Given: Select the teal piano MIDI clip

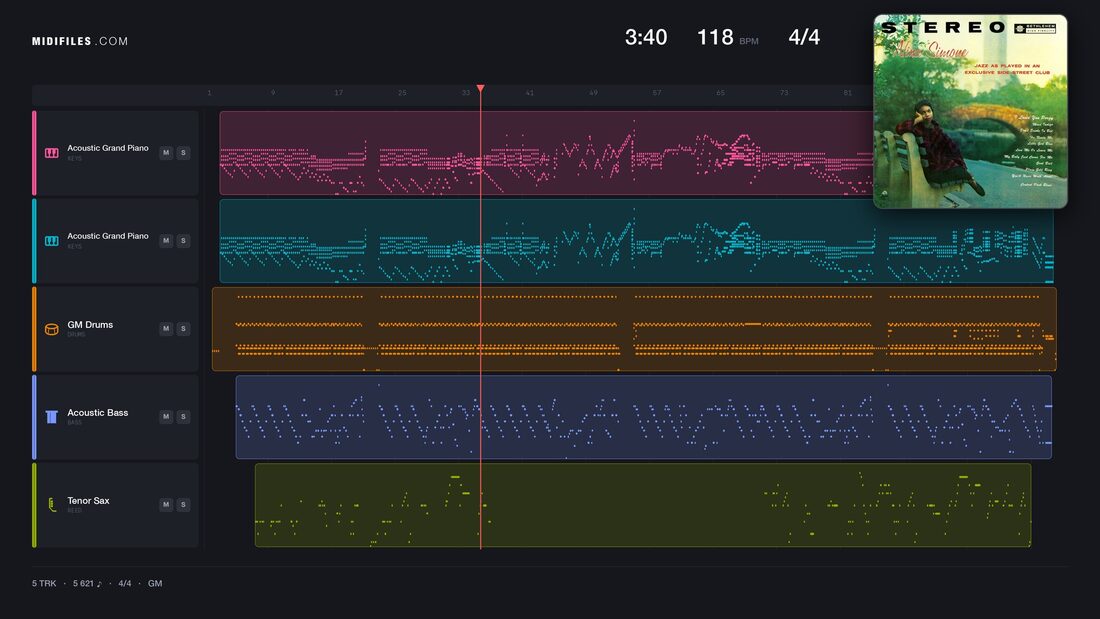Looking at the screenshot, I should 636,241.
